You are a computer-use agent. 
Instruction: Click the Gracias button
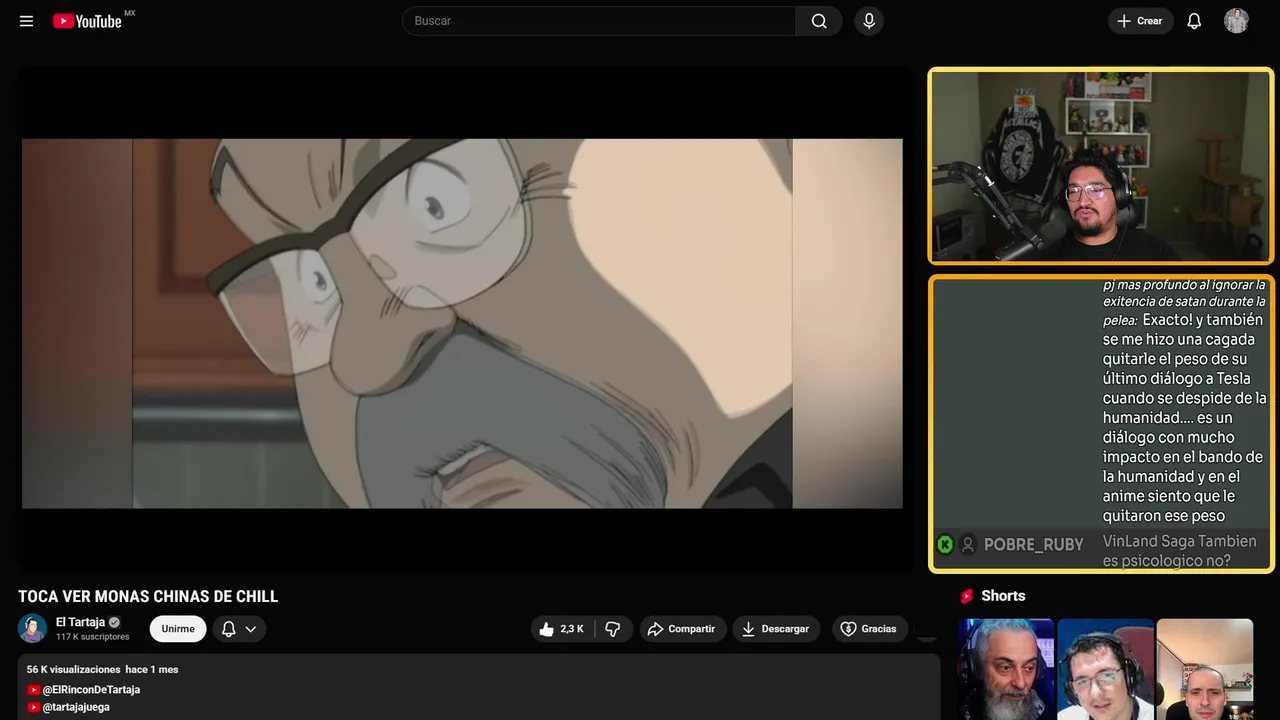[x=868, y=629]
